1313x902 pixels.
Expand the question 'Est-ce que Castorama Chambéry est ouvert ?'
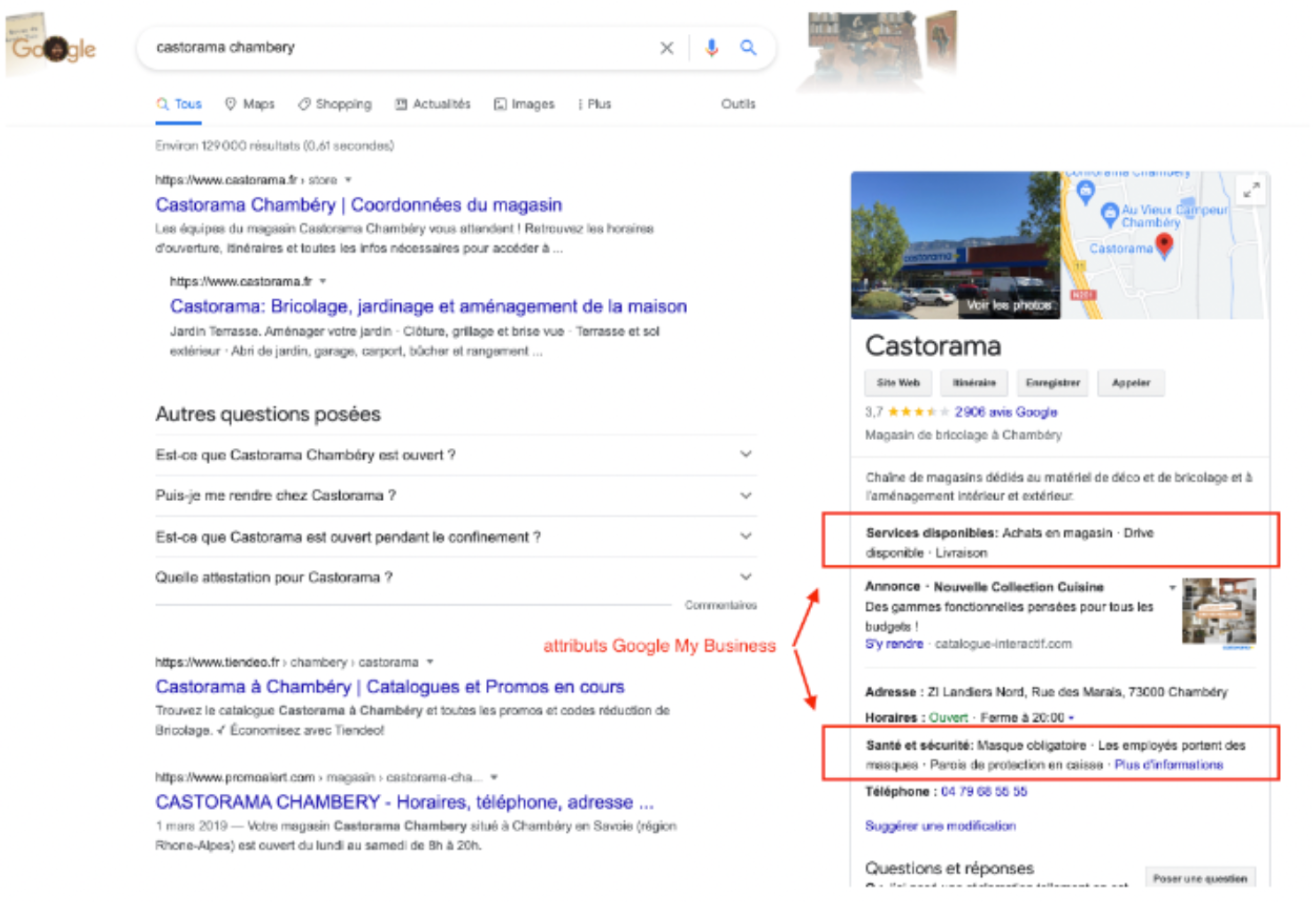[x=744, y=453]
